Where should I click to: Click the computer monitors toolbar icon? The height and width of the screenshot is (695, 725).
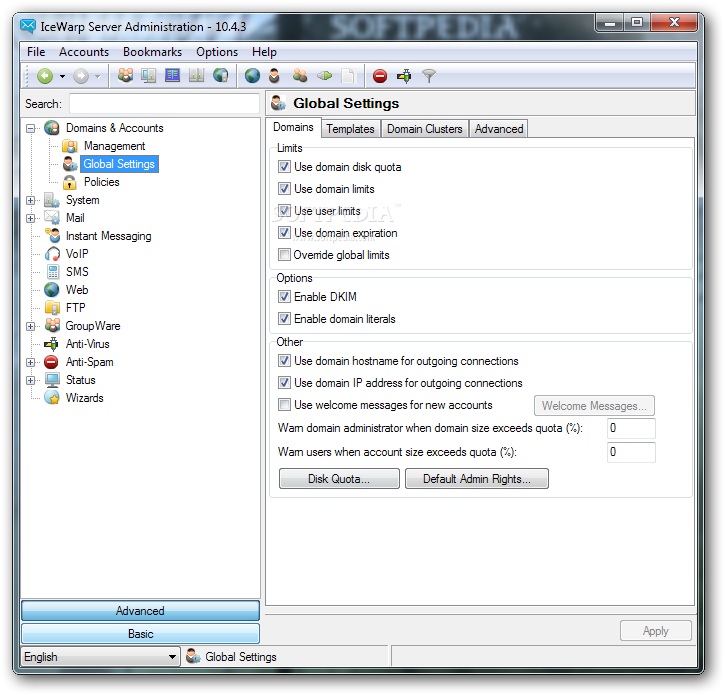coord(149,75)
